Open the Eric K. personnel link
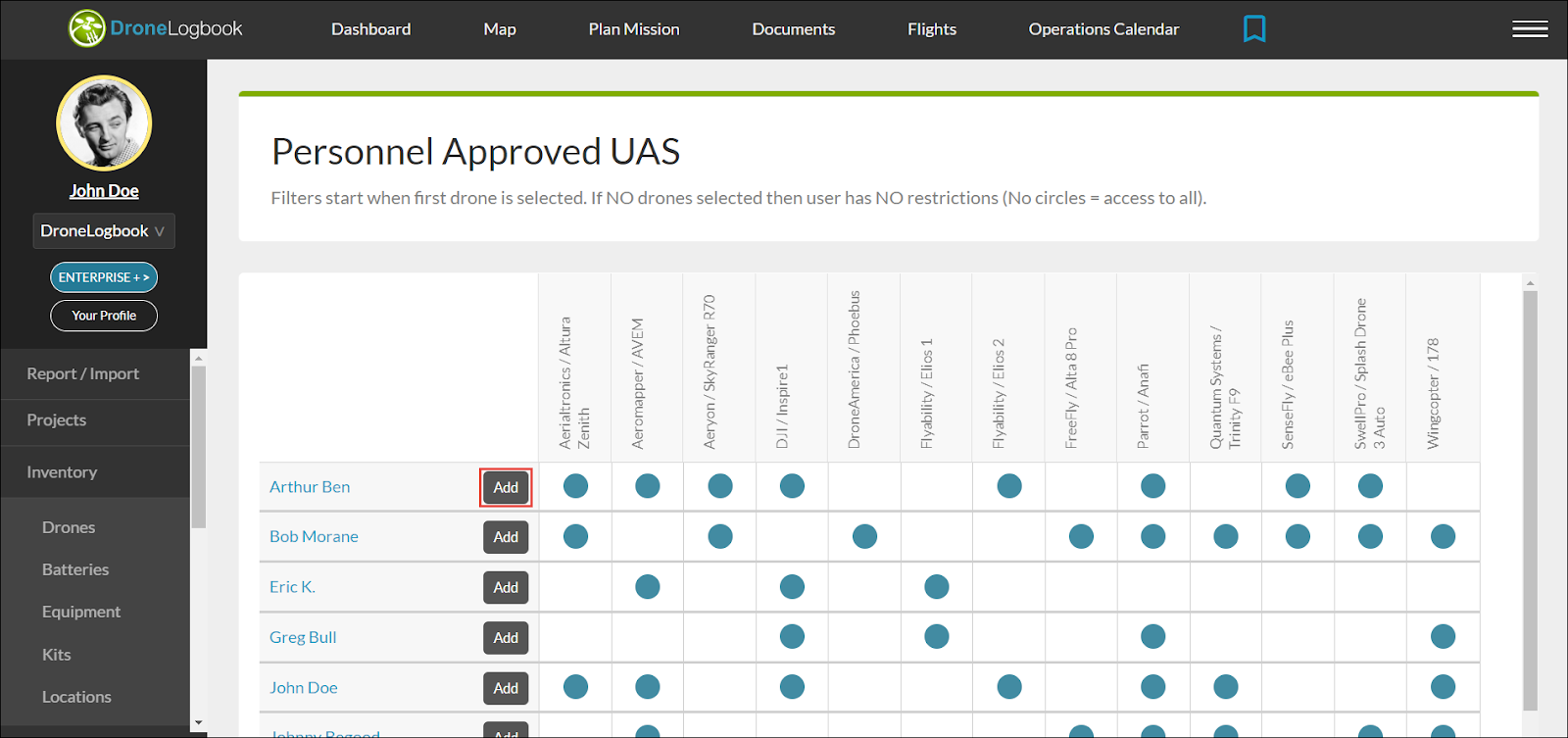The height and width of the screenshot is (738, 1568). tap(292, 587)
